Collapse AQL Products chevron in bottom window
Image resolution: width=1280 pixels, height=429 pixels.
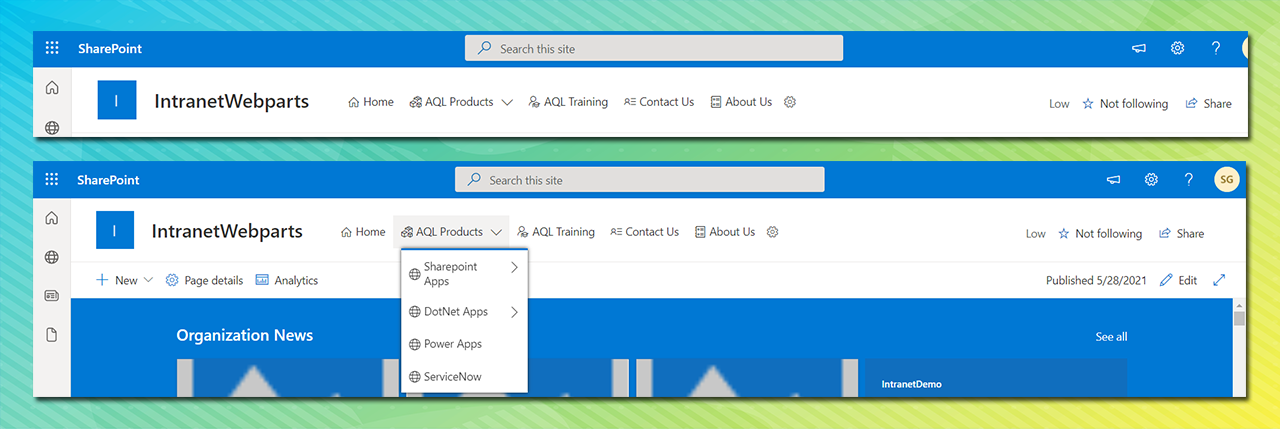pyautogui.click(x=497, y=232)
